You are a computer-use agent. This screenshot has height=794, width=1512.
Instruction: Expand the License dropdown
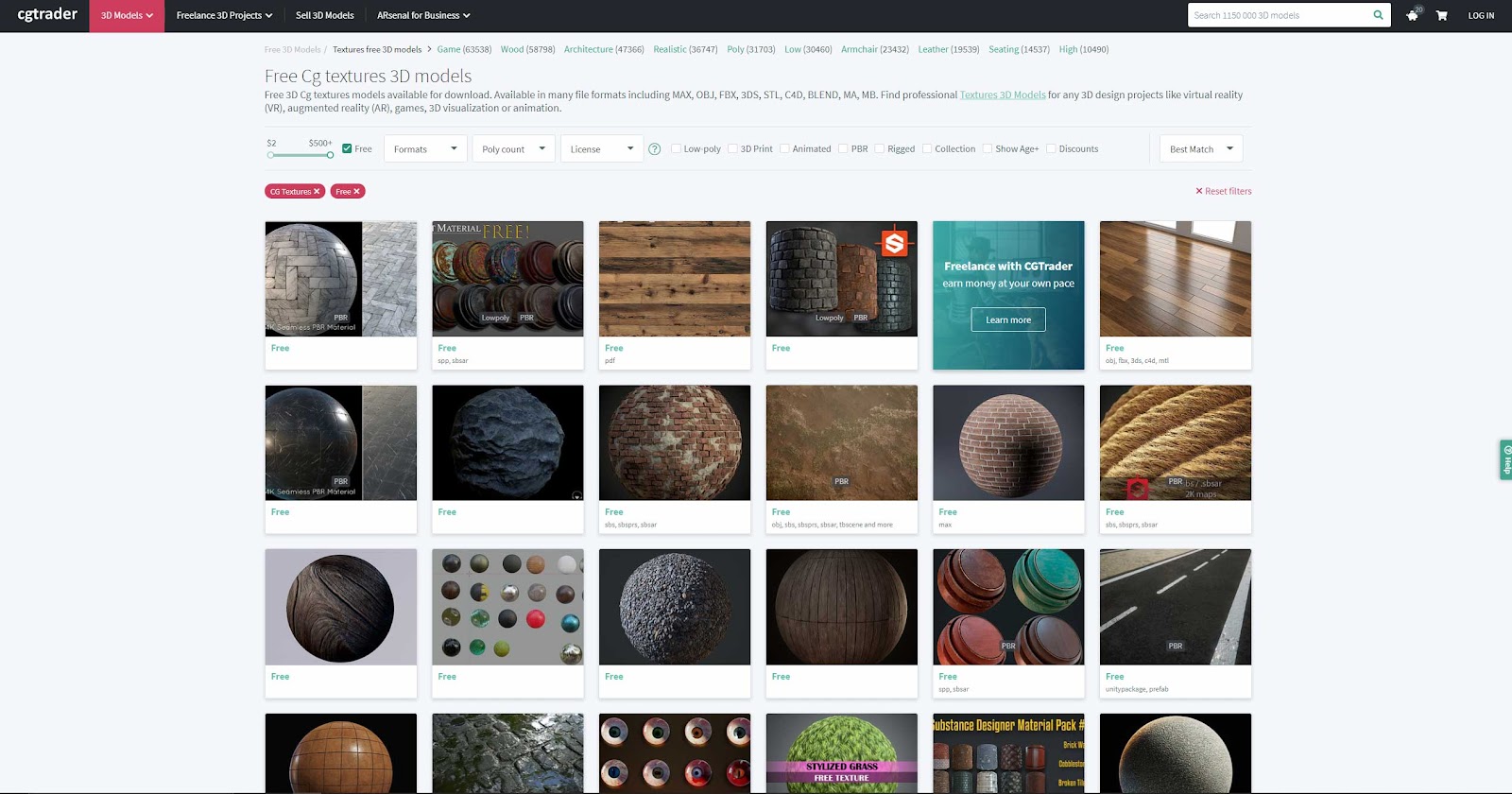[x=602, y=148]
